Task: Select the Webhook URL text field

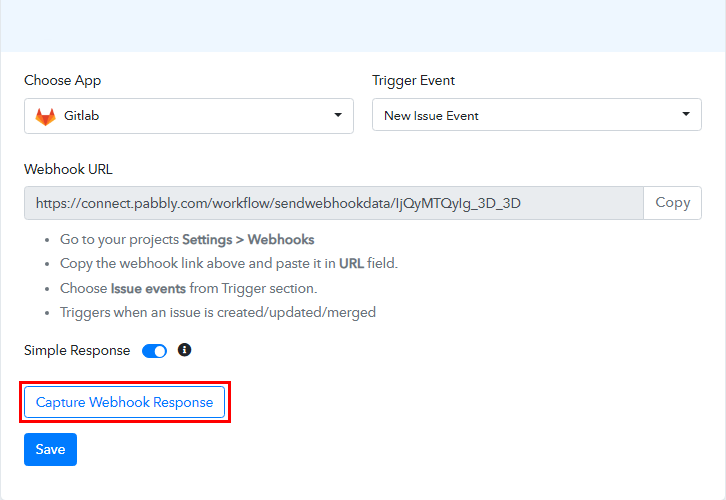Action: pyautogui.click(x=334, y=203)
